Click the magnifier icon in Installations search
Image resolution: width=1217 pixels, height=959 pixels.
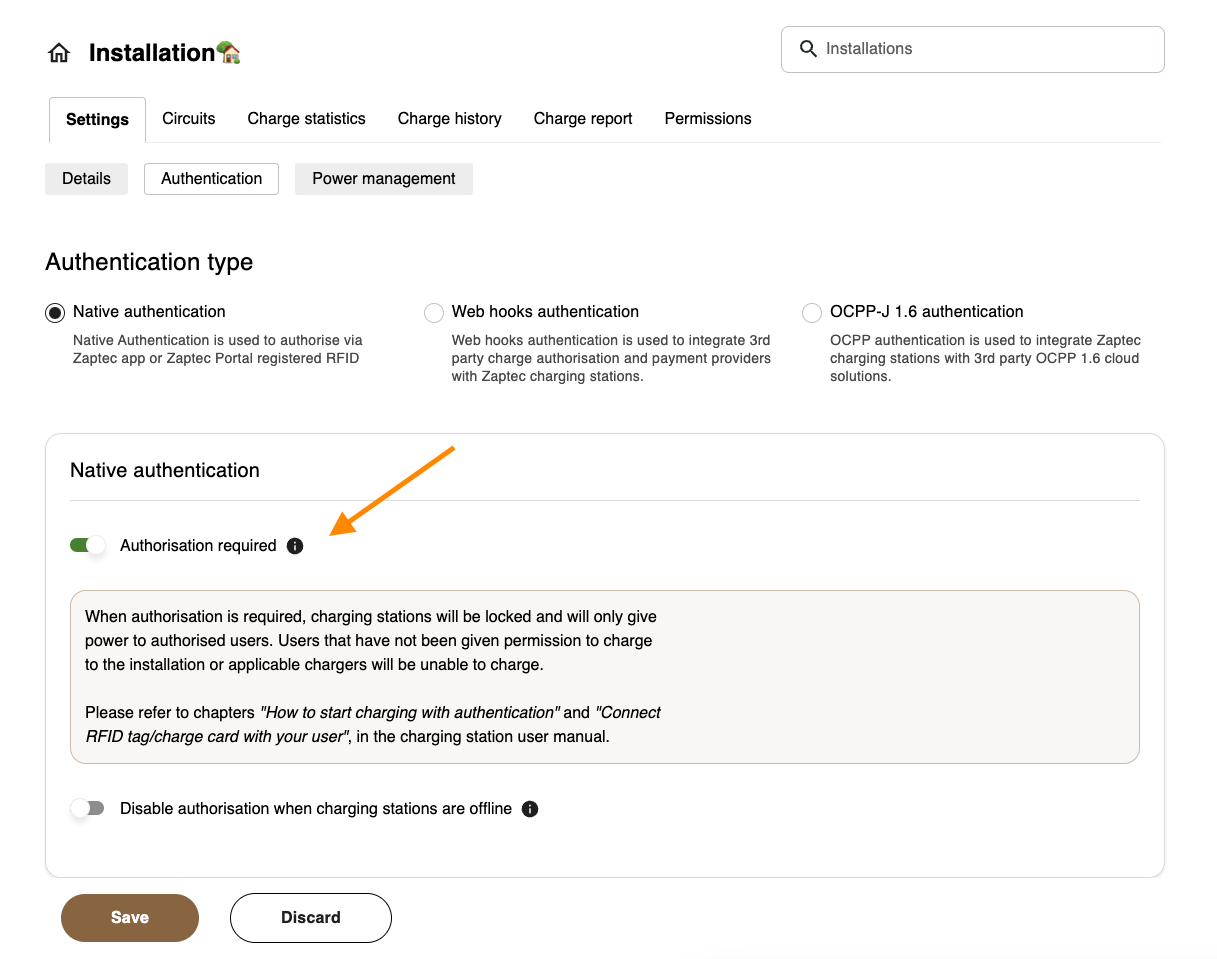[x=808, y=49]
